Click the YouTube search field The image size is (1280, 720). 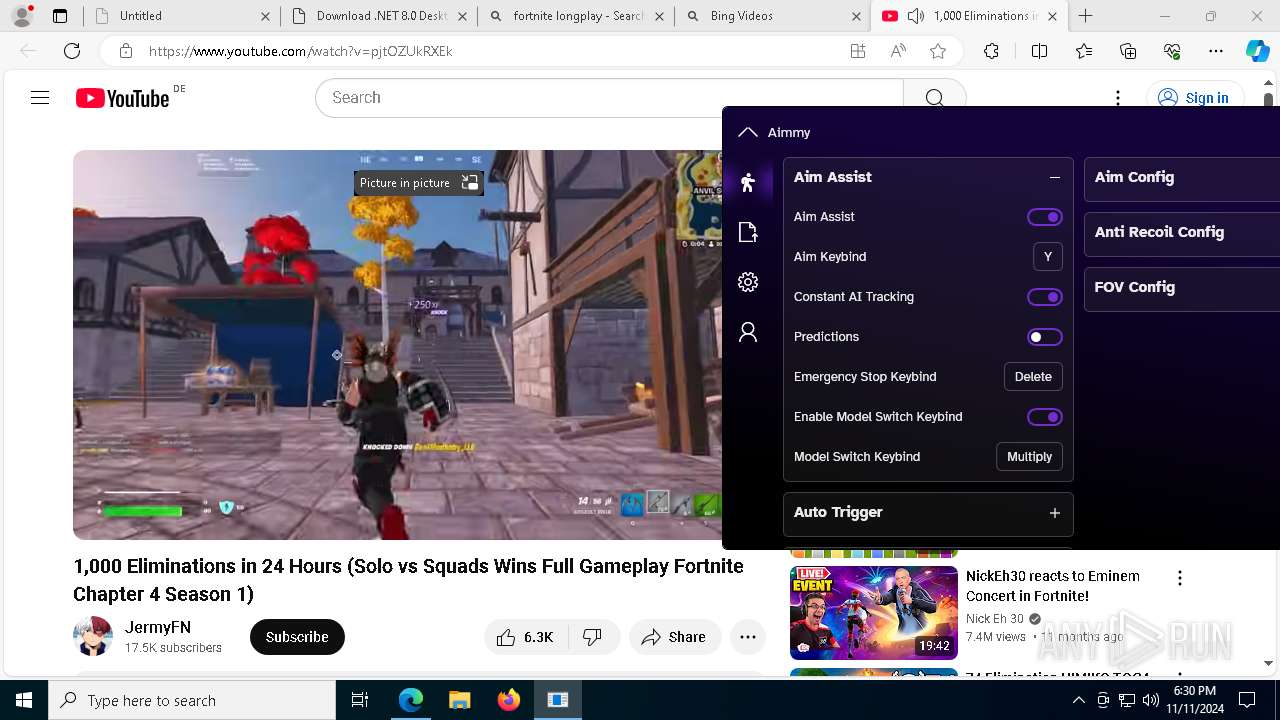click(610, 98)
